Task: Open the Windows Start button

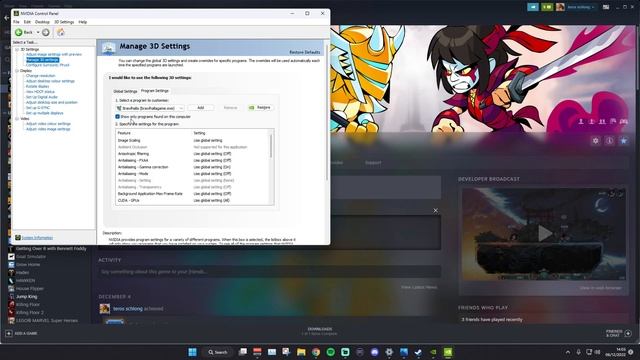Action: click(192, 352)
